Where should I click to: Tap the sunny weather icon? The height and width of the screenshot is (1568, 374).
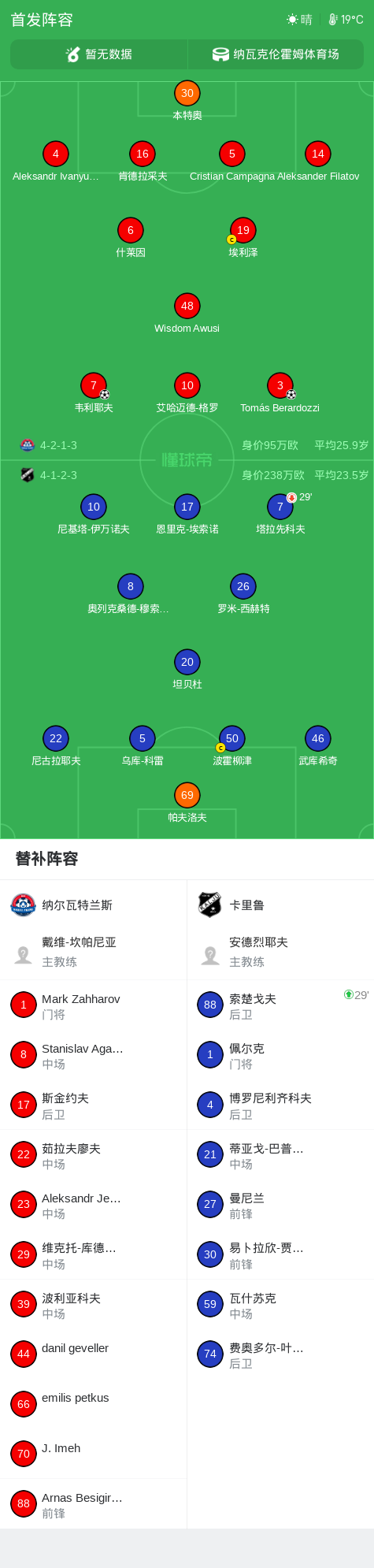pos(292,20)
